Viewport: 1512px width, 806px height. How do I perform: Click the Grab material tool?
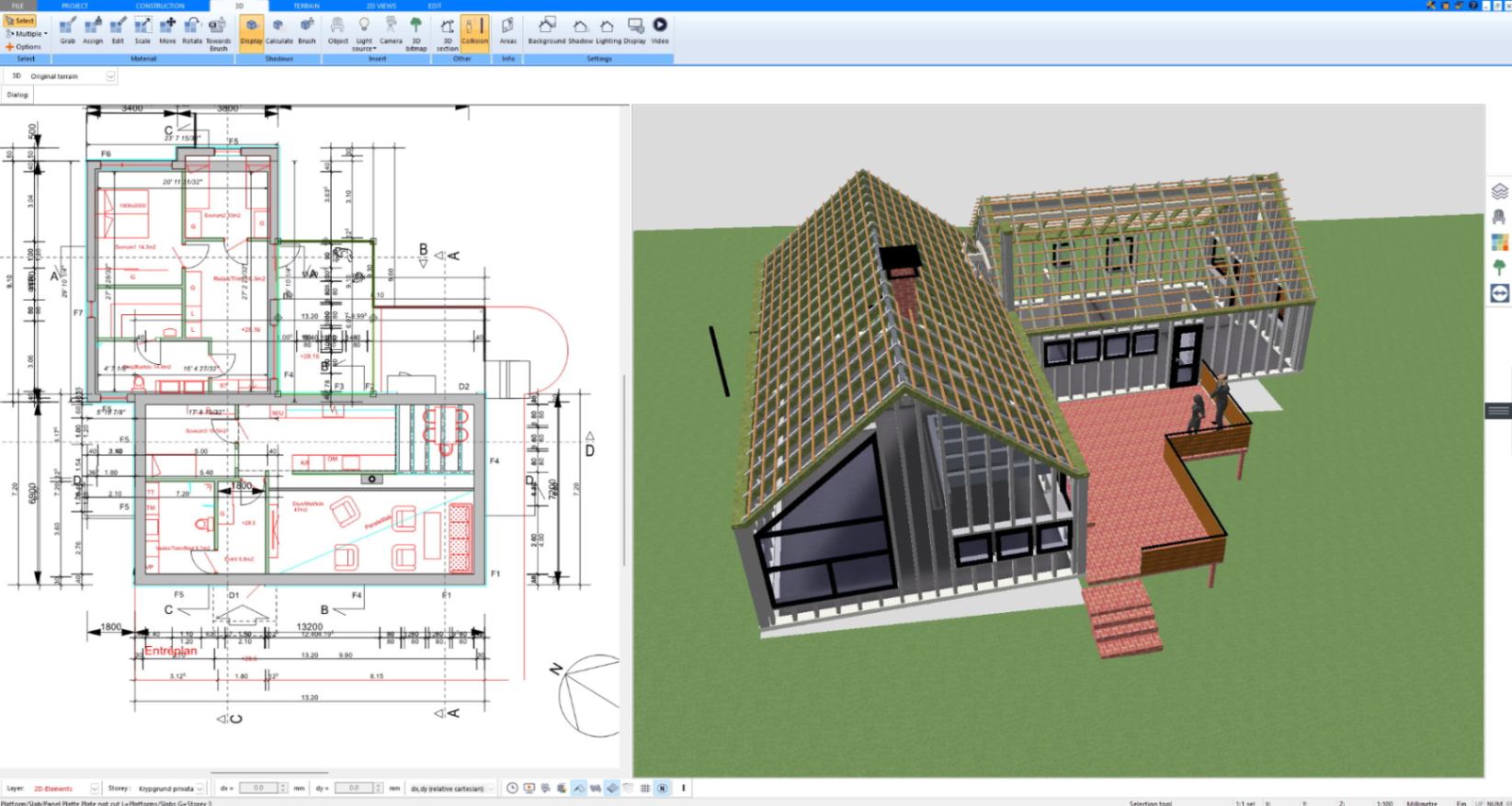[68, 30]
